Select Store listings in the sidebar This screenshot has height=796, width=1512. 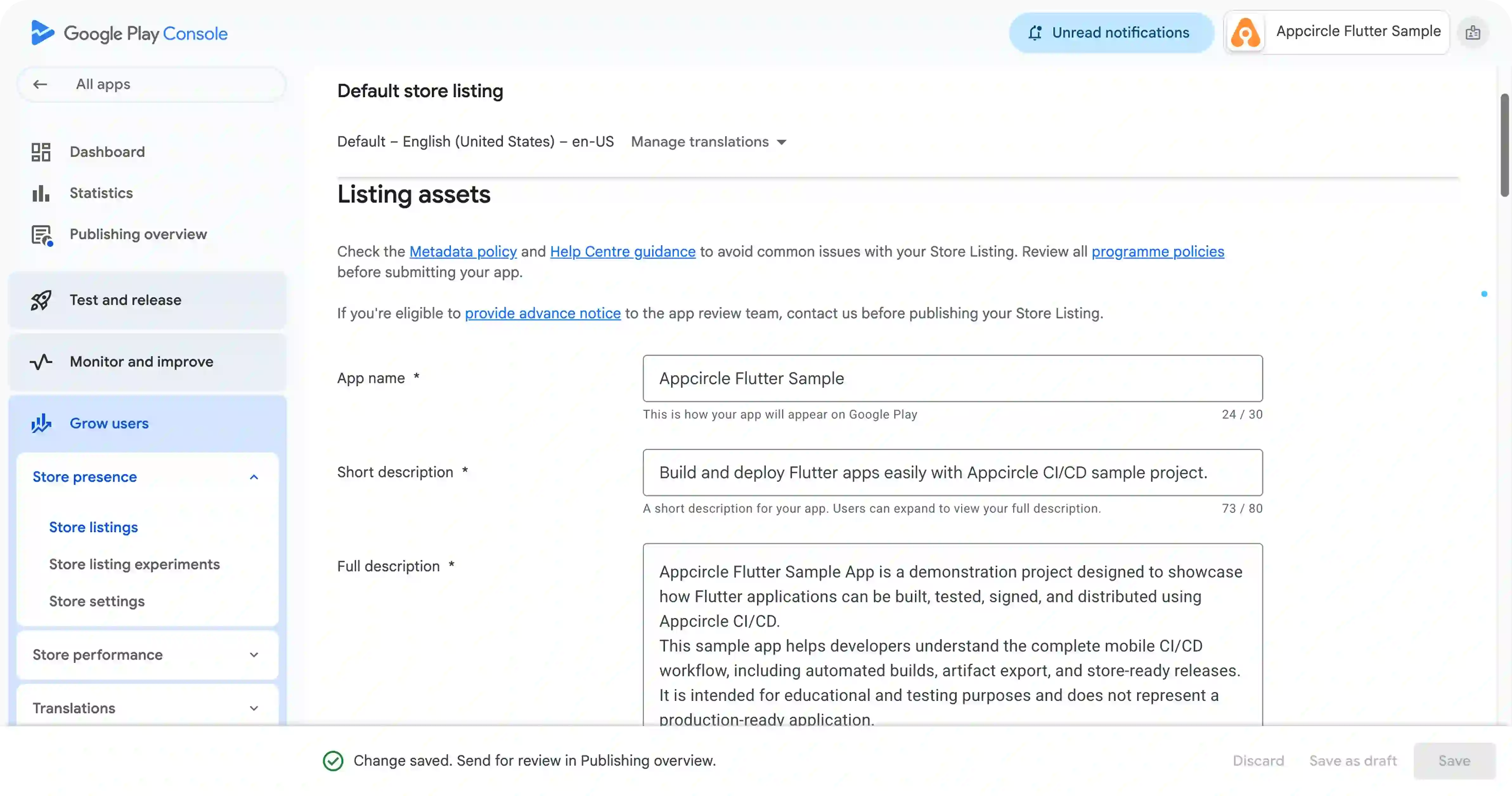[93, 527]
